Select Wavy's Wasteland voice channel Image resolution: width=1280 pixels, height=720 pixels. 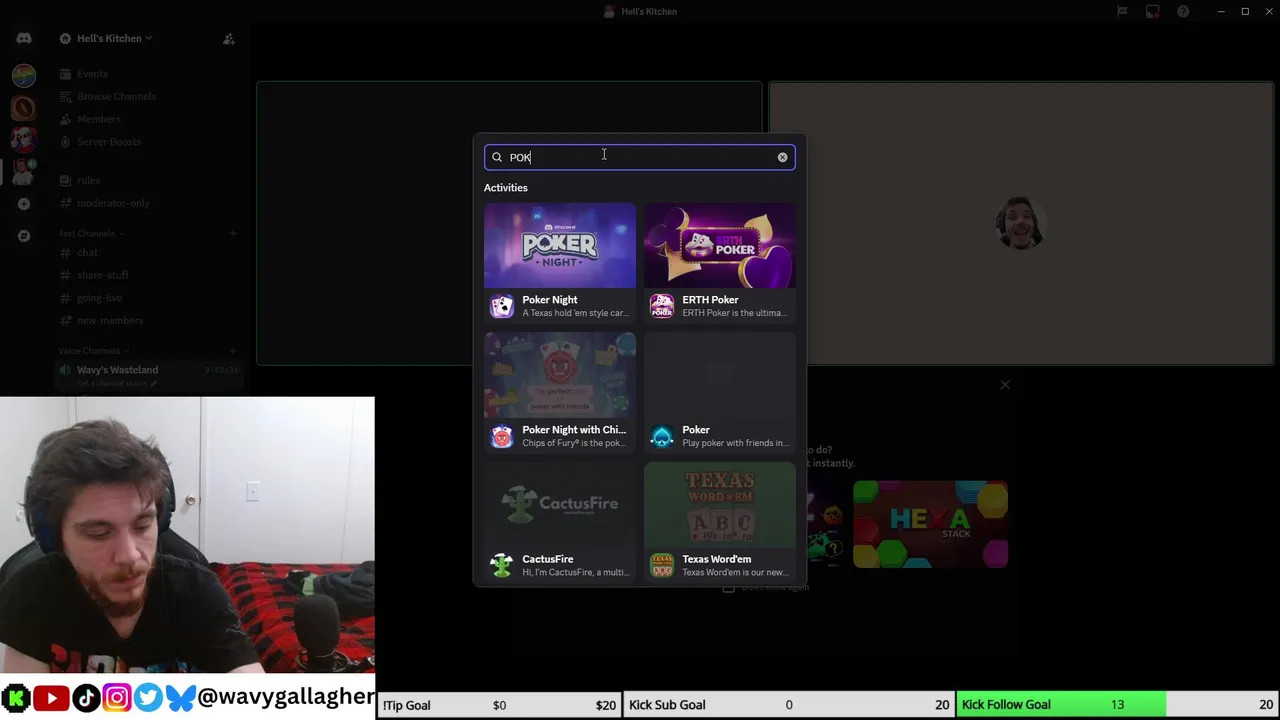(147, 375)
